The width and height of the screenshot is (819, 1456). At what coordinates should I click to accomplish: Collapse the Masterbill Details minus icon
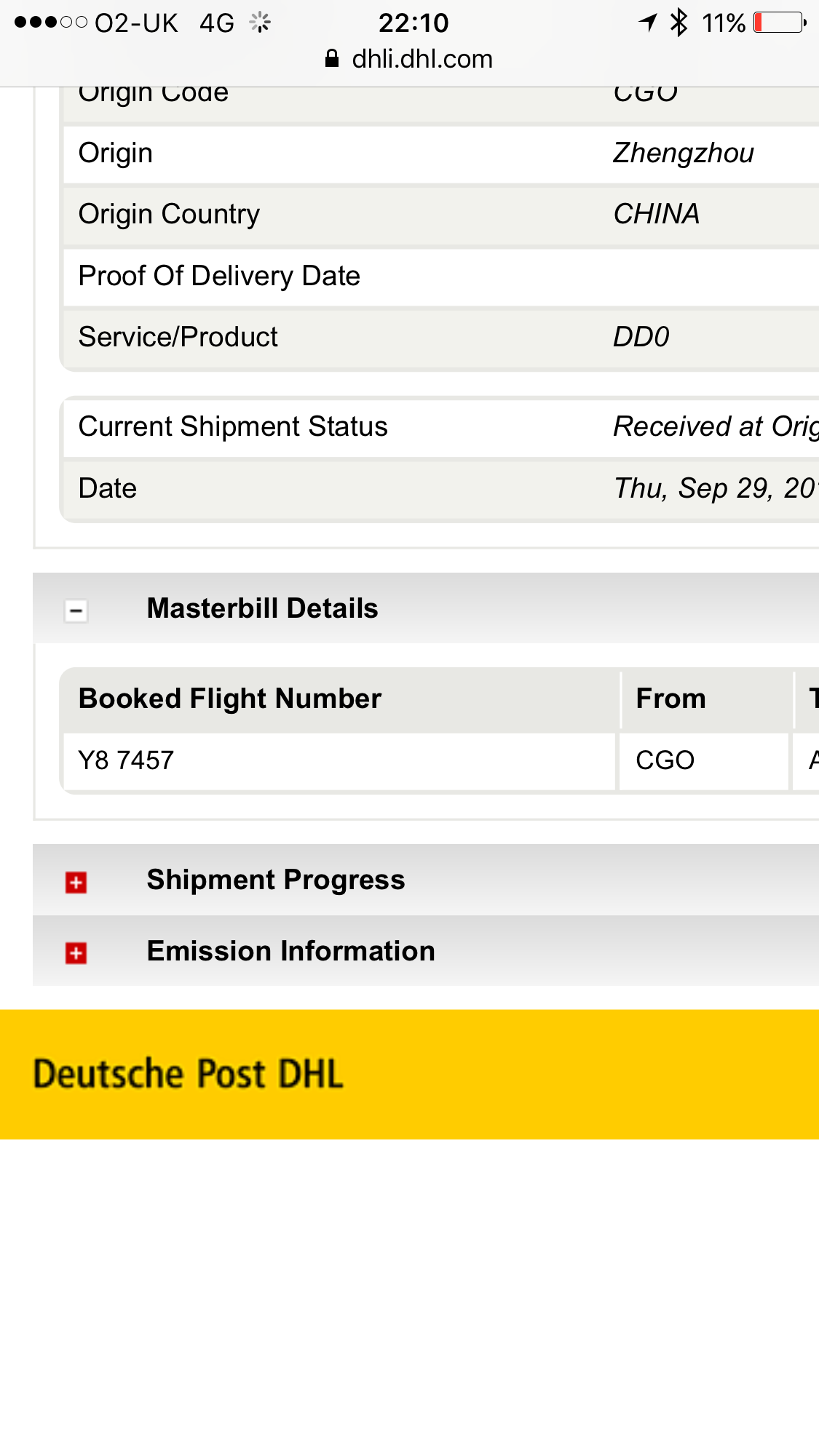[x=76, y=610]
